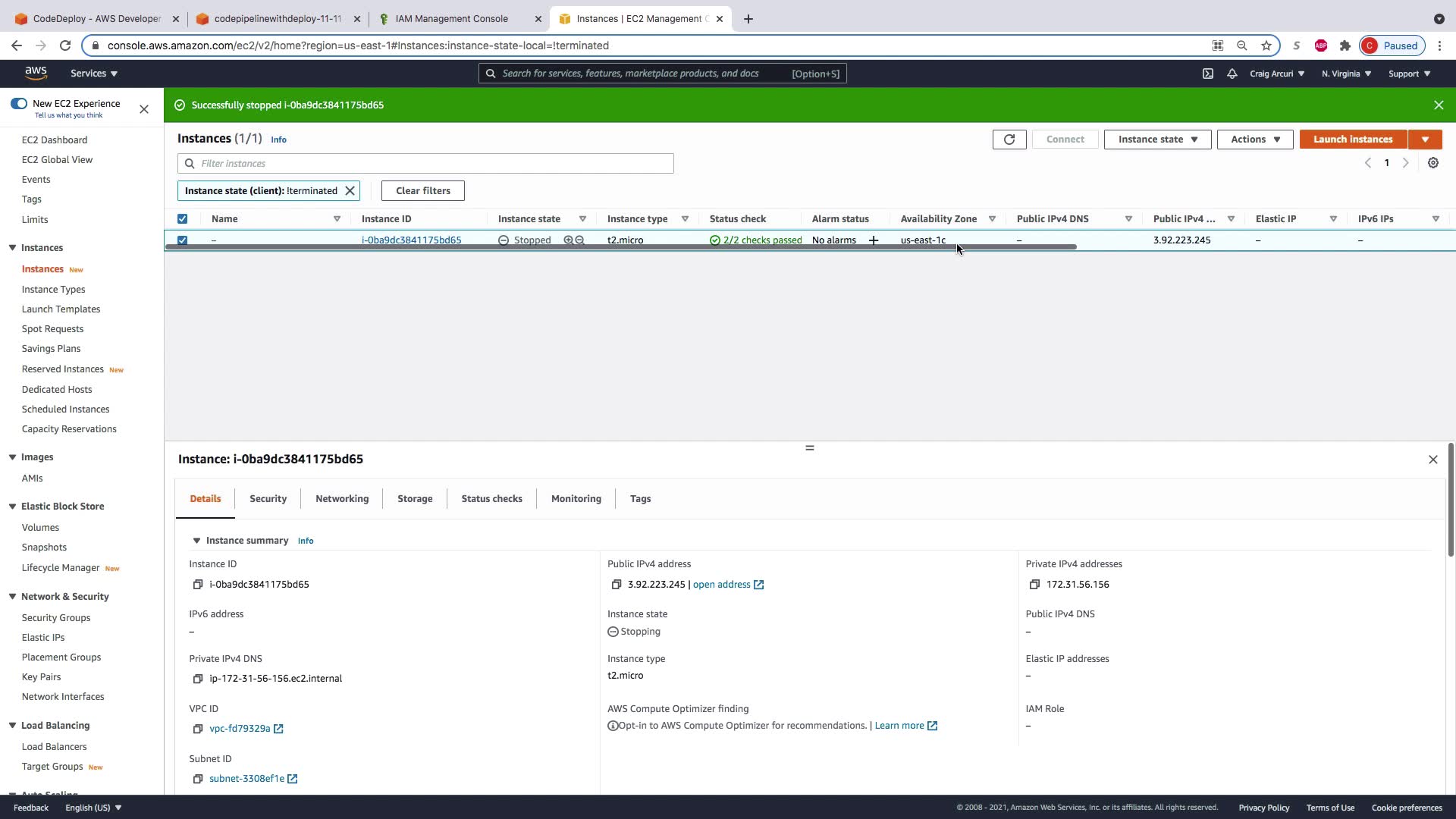Uncheck the i-0ba9dc3841175bd65 row checkbox
This screenshot has height=819, width=1456.
tap(182, 240)
